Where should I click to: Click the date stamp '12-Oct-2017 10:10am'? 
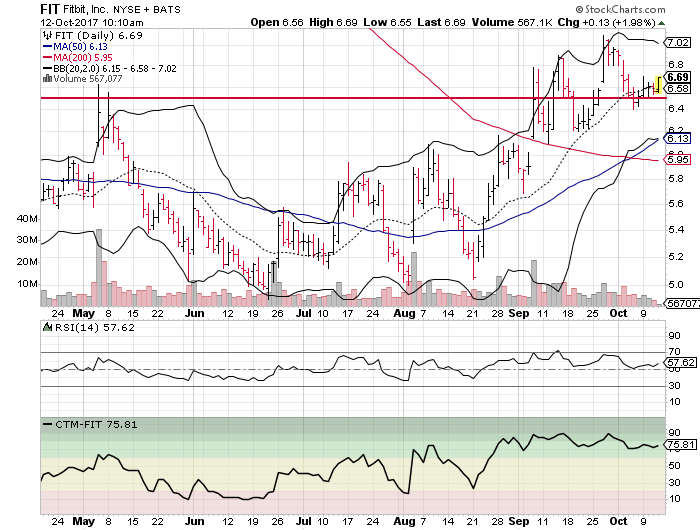pyautogui.click(x=92, y=22)
